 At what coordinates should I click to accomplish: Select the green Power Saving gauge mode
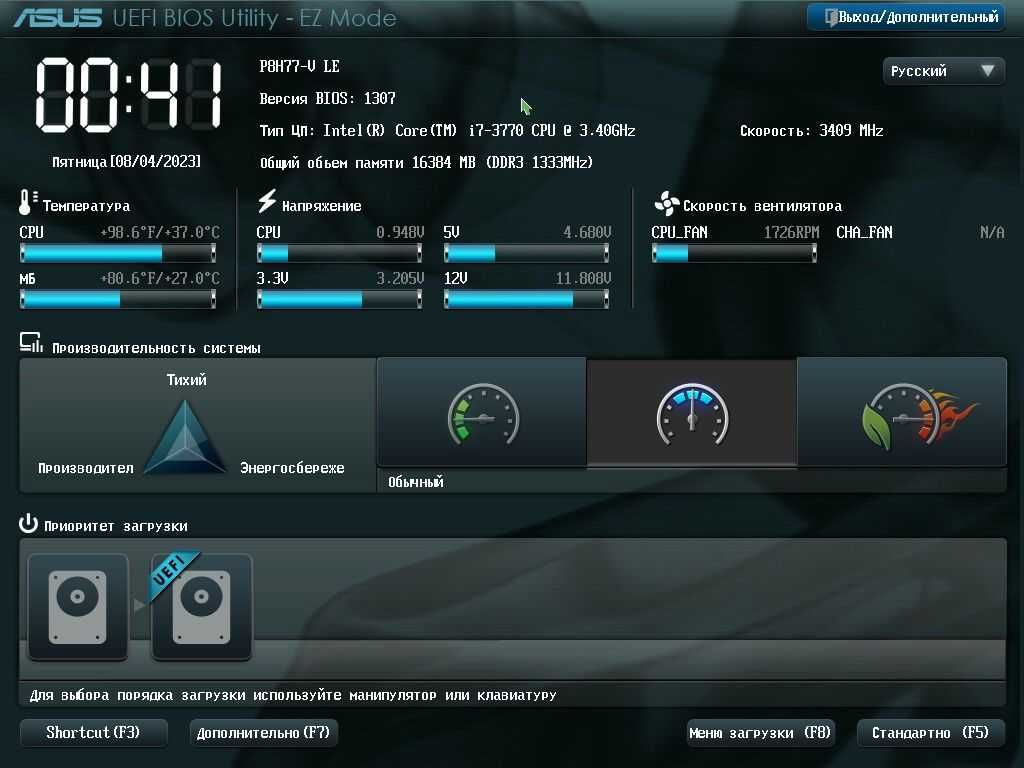click(483, 413)
